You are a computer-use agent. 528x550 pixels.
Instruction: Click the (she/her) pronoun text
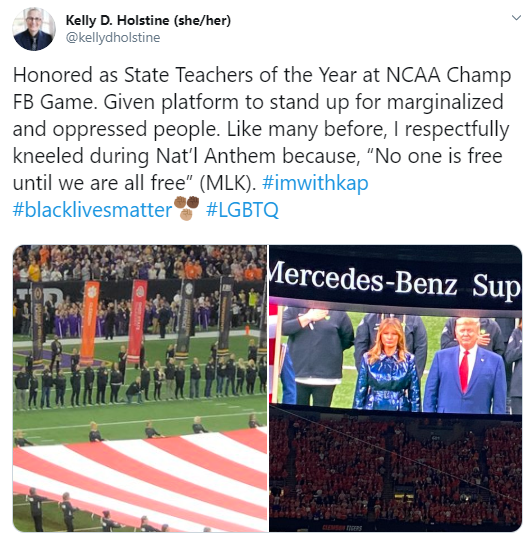(x=202, y=20)
